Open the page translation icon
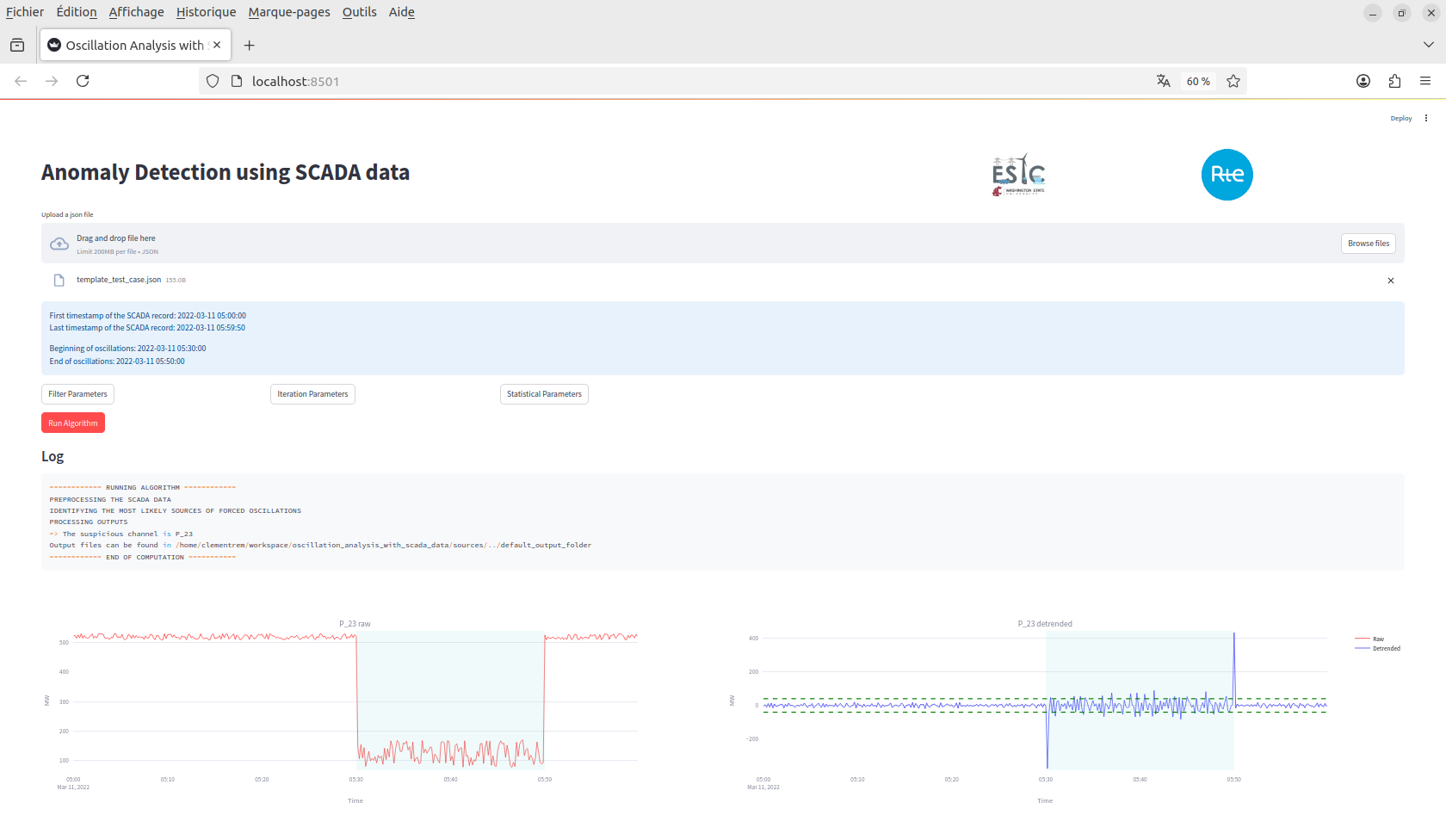1446x840 pixels. (x=1164, y=81)
